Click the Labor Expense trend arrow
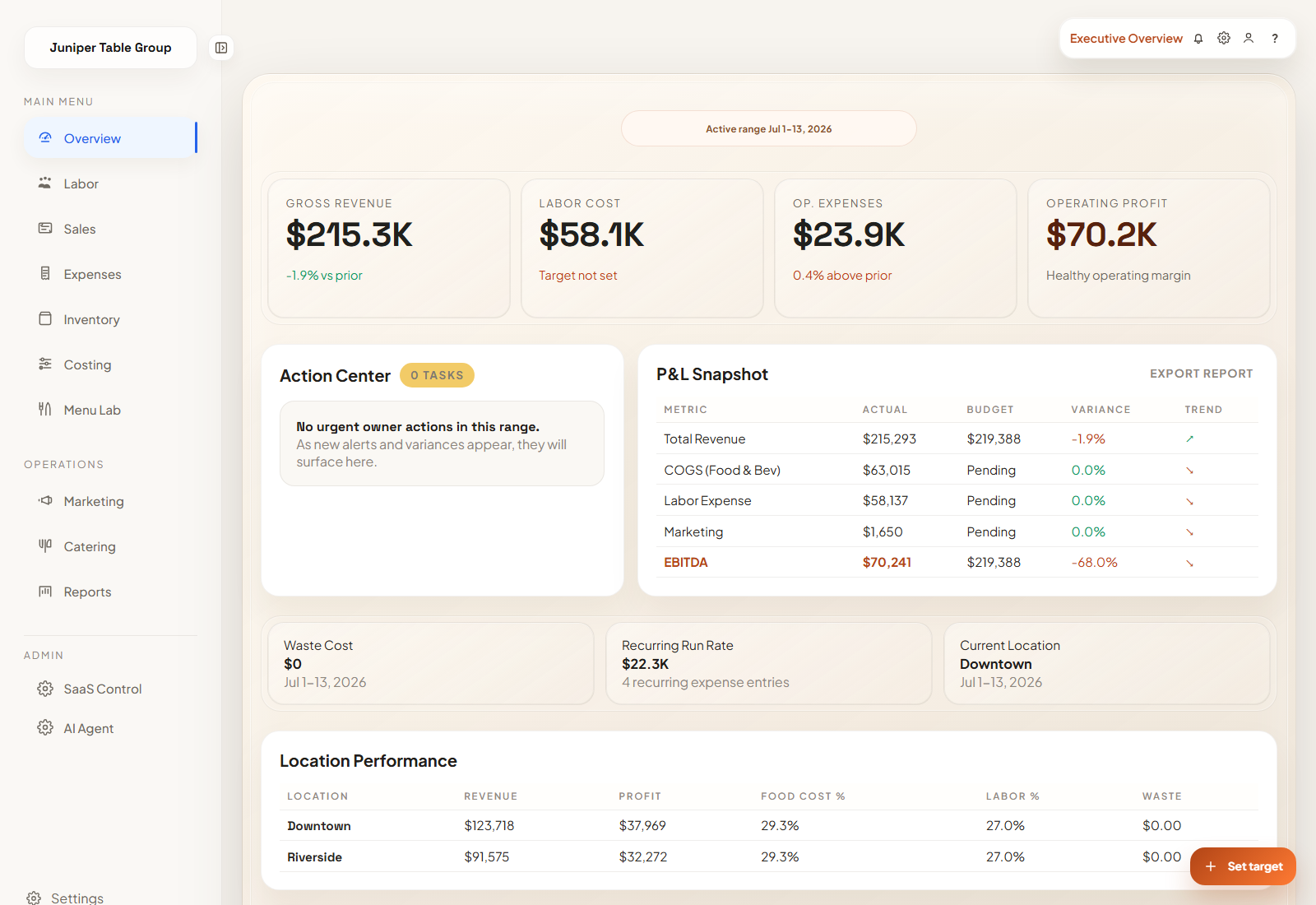 point(1189,501)
